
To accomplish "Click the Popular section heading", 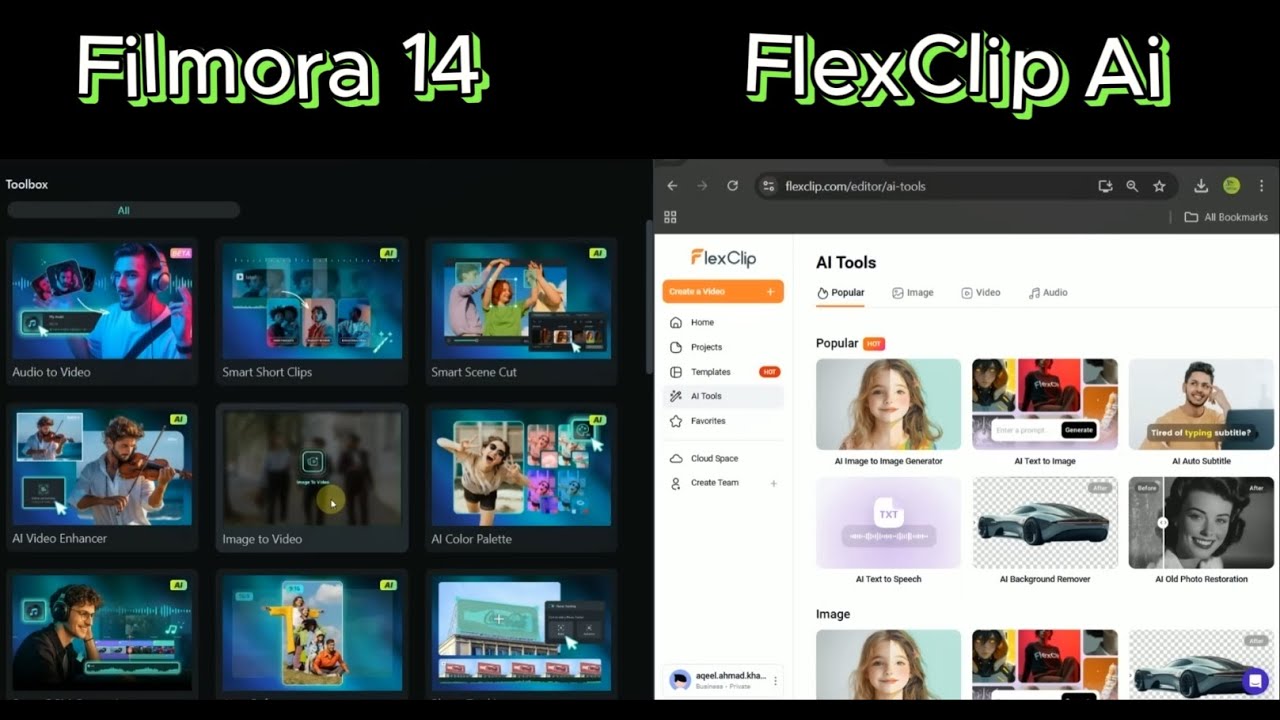I will [837, 343].
